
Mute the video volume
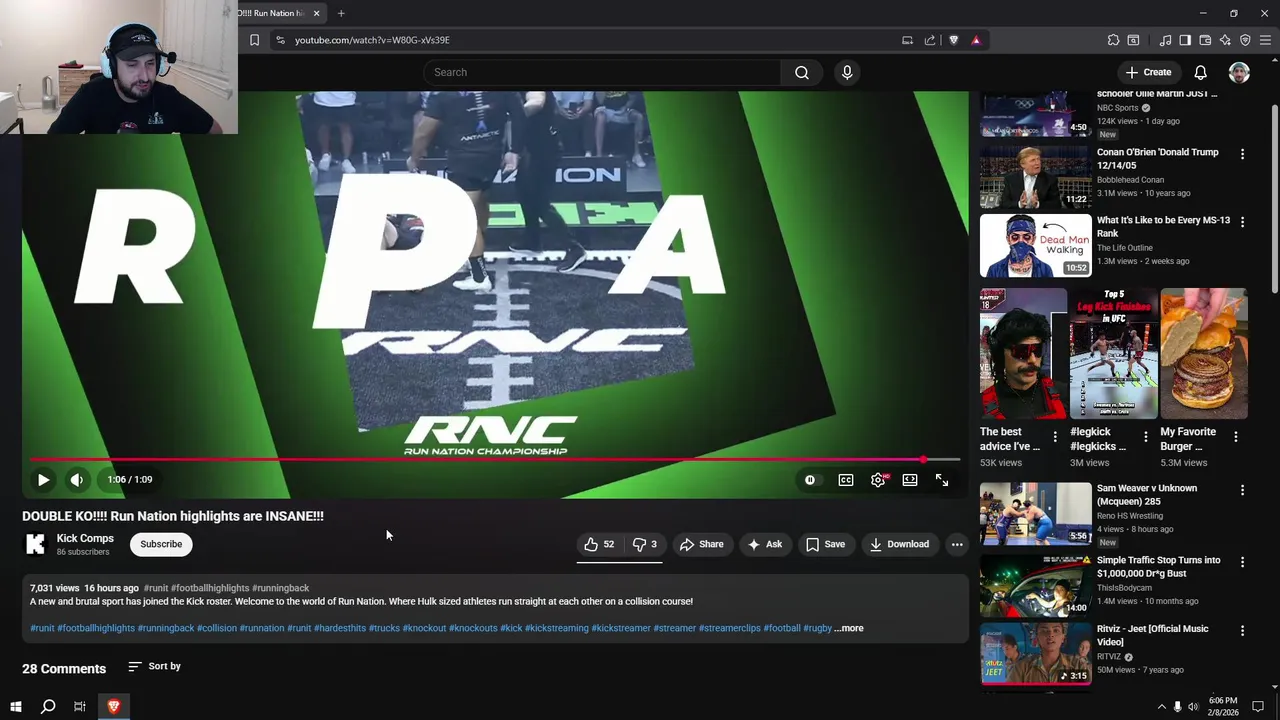tap(77, 480)
